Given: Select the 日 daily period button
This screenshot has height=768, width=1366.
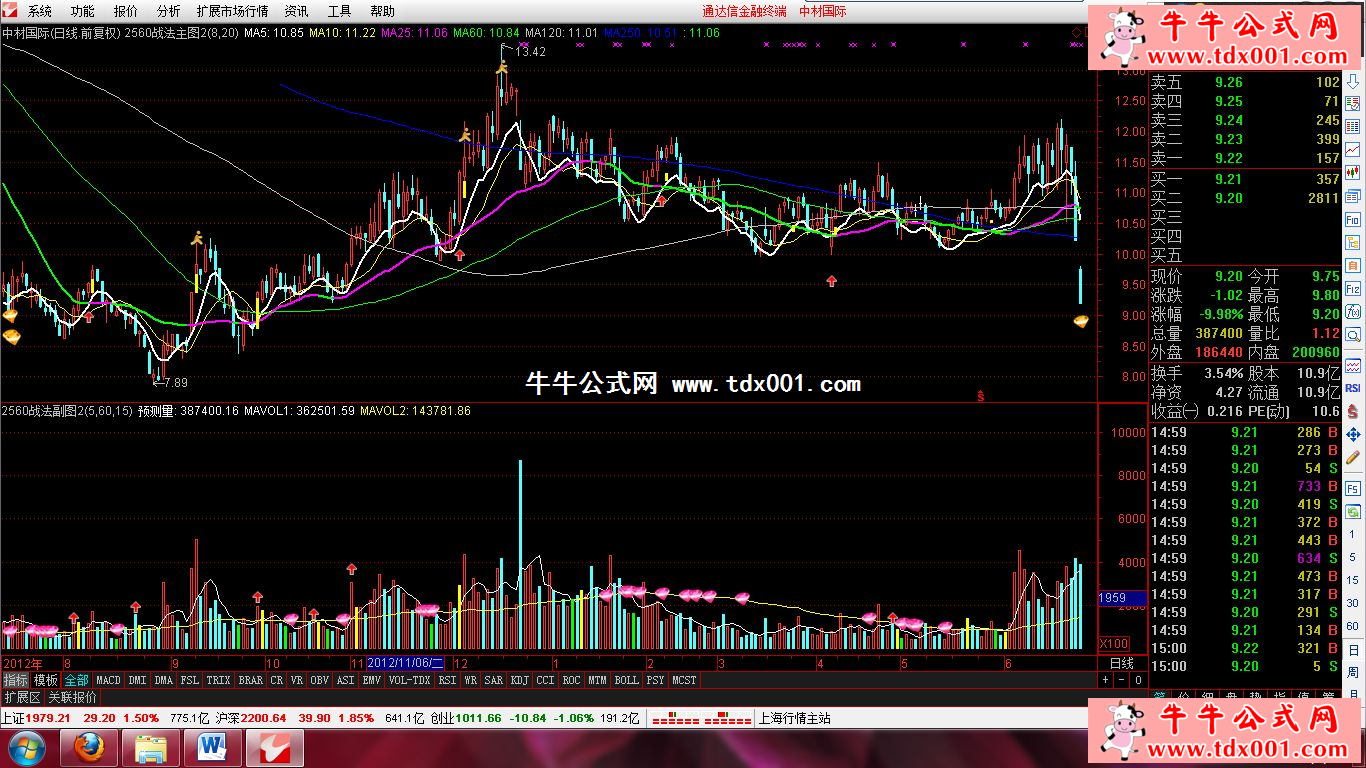Looking at the screenshot, I should click(x=1352, y=649).
